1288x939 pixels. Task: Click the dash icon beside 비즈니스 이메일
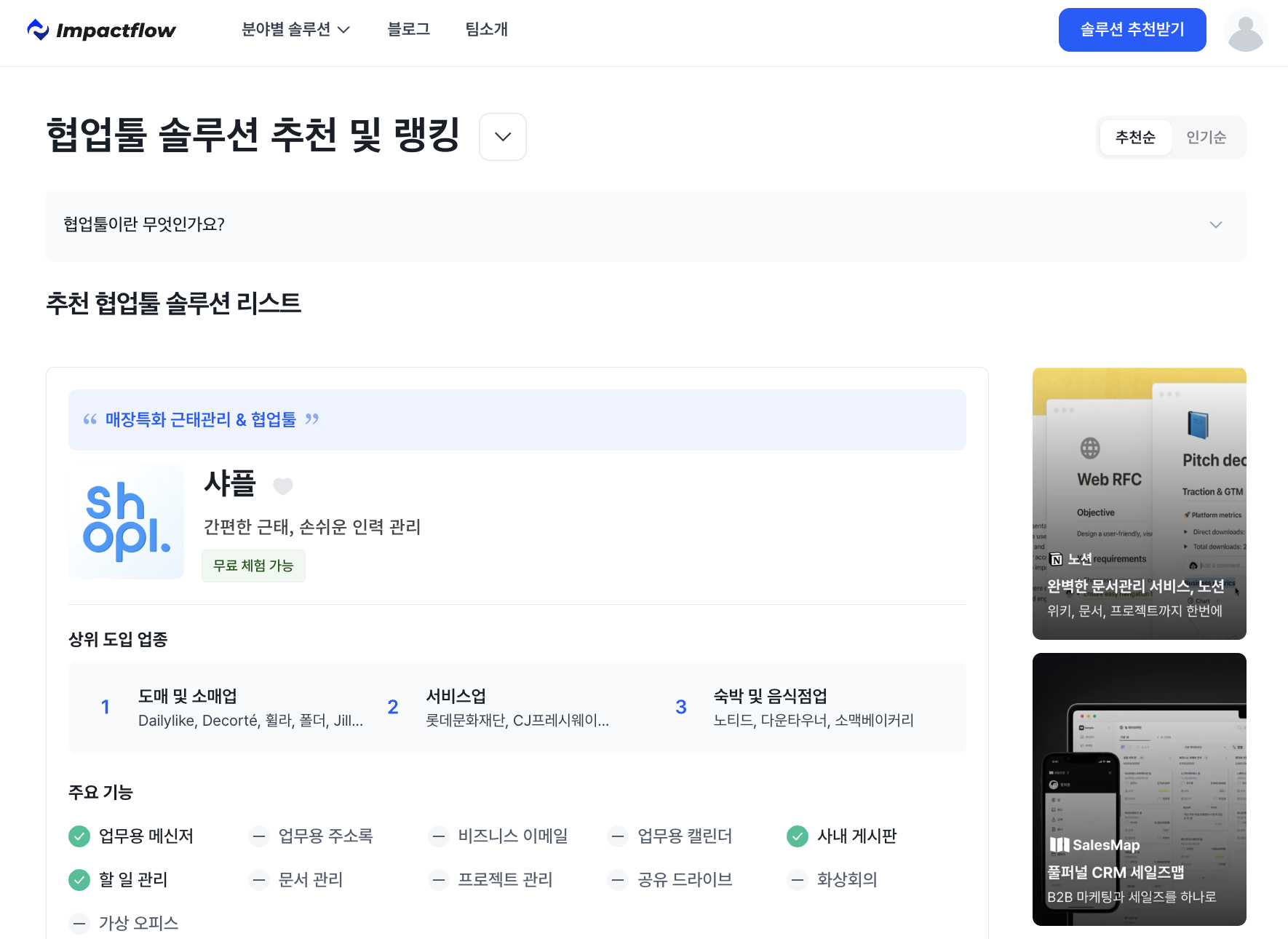438,836
